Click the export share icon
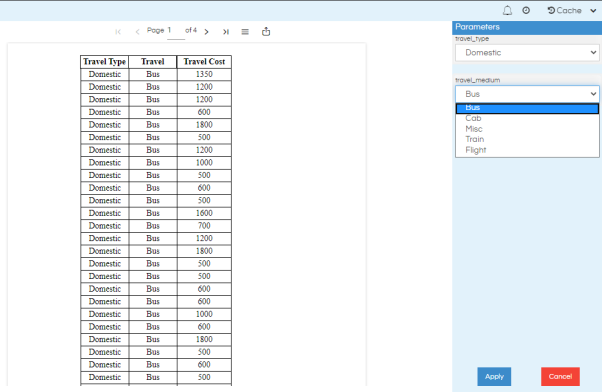Viewport: 602px width, 392px height. 266,31
